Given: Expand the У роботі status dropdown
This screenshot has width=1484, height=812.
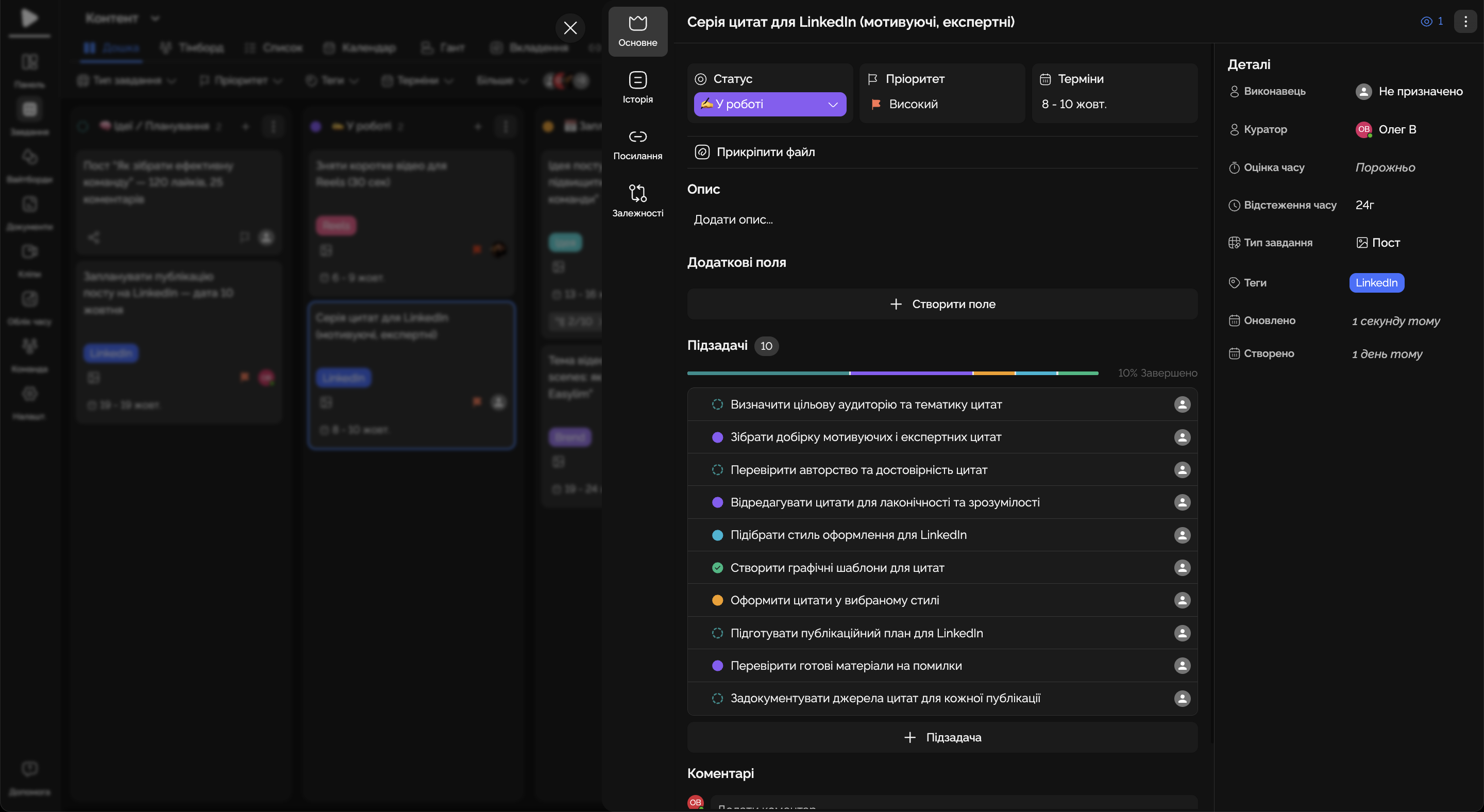Looking at the screenshot, I should [770, 104].
